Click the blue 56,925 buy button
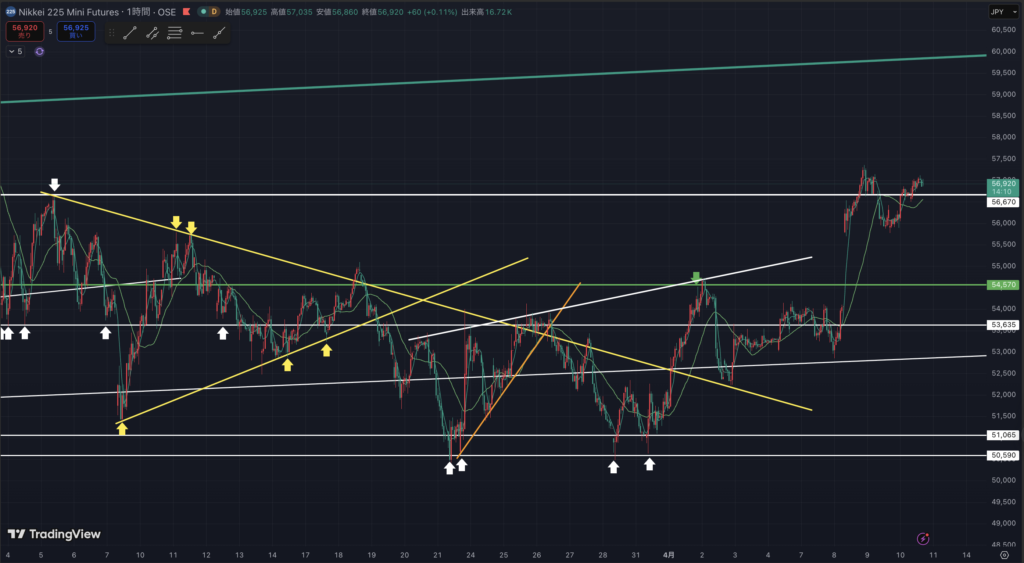This screenshot has height=563, width=1024. (76, 31)
